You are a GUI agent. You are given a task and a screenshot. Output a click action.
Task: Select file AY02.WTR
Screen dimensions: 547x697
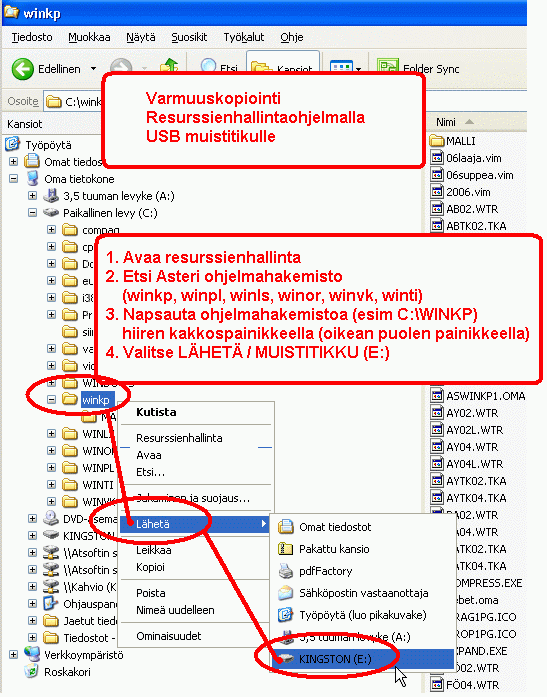(472, 413)
